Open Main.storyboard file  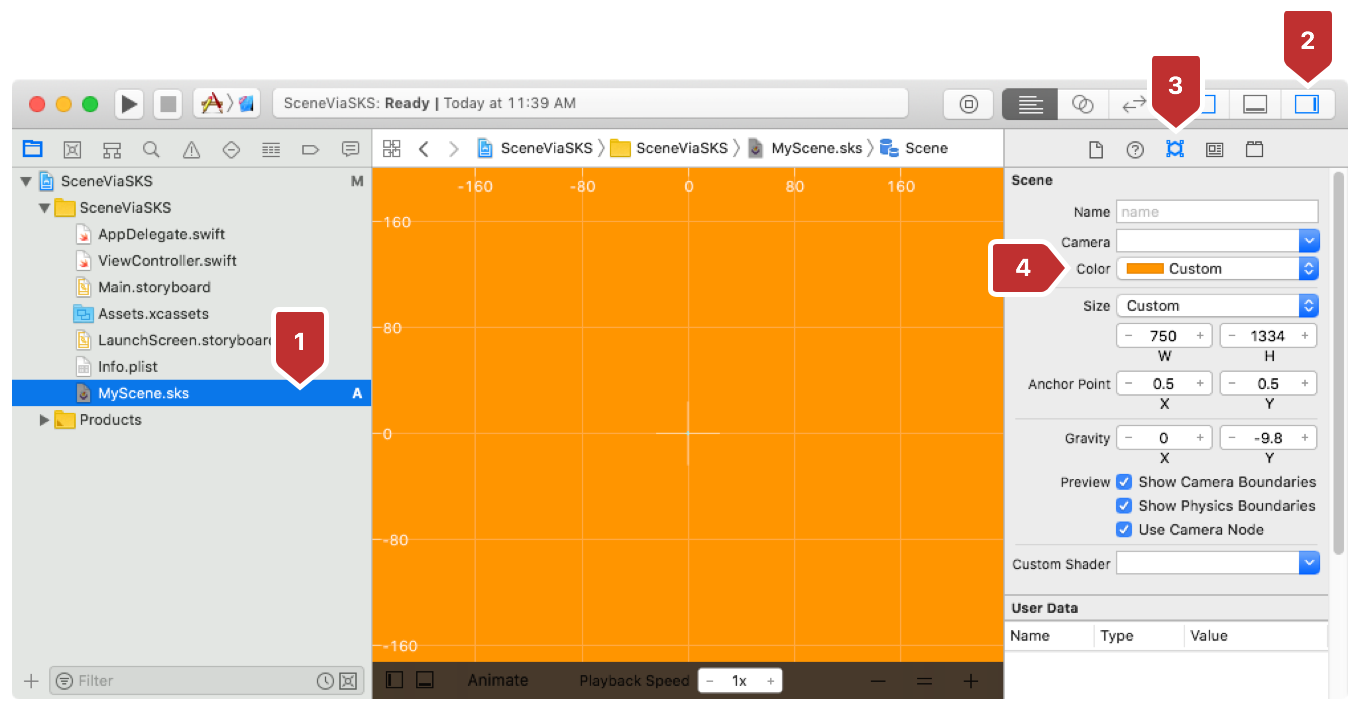154,287
